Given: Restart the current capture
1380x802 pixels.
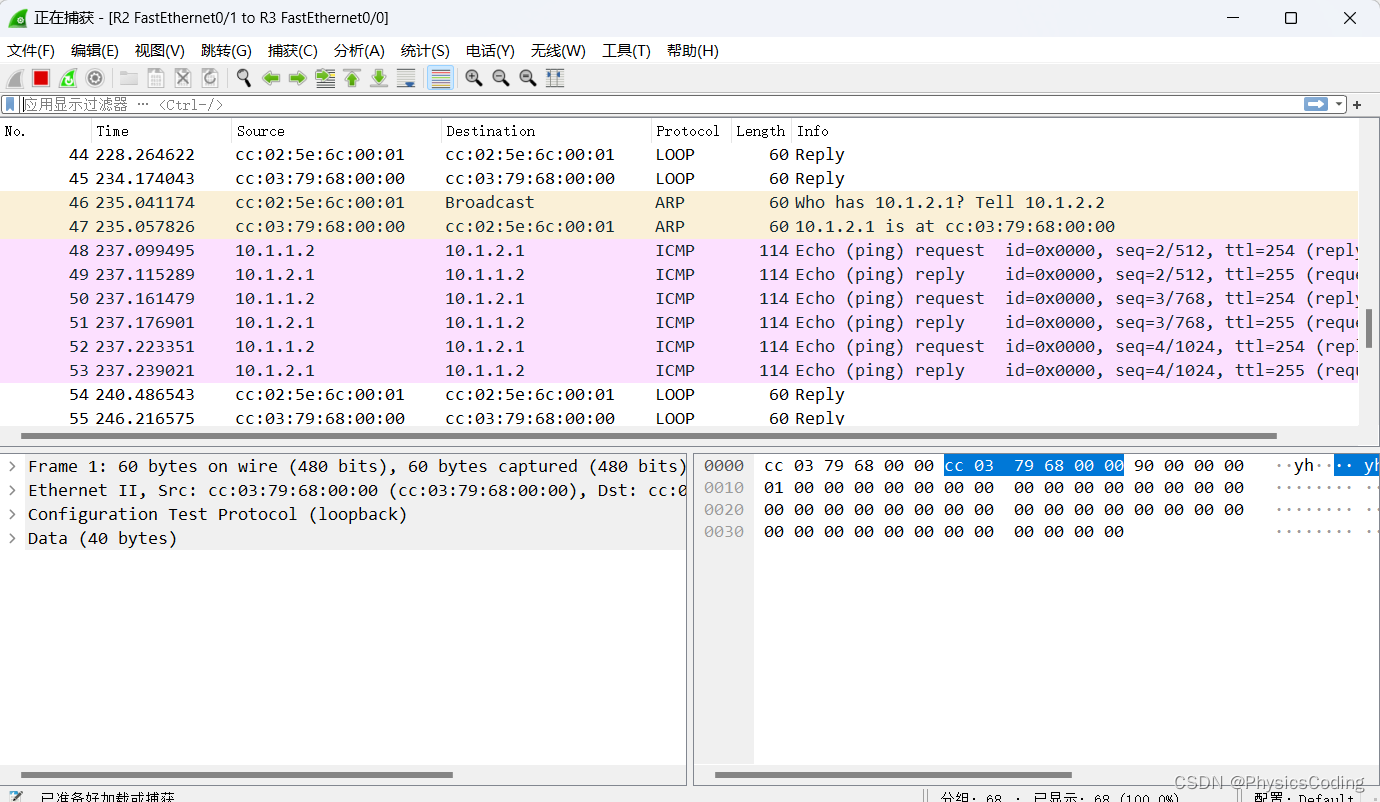Looking at the screenshot, I should 66,78.
